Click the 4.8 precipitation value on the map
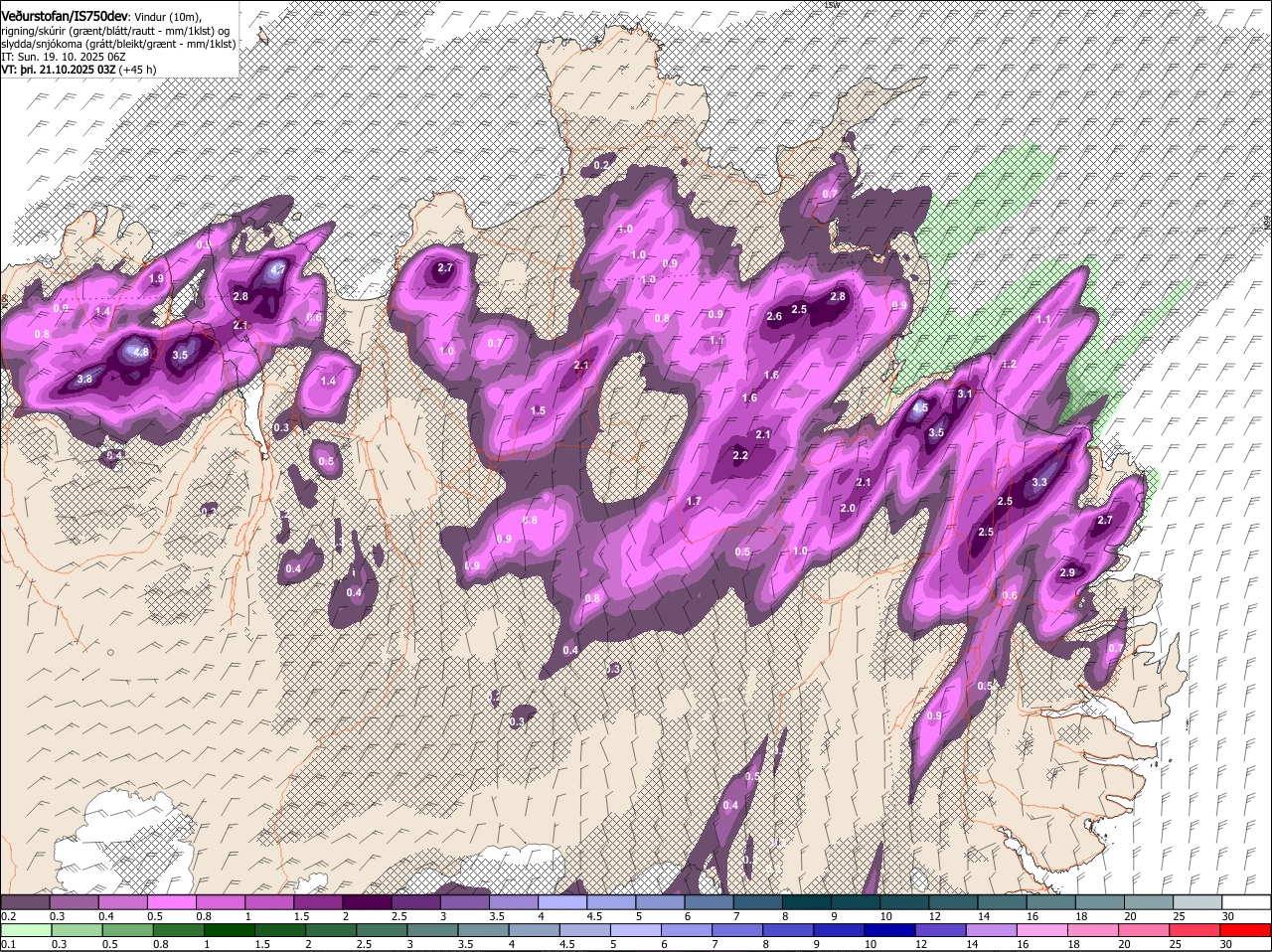The image size is (1272, 952). [140, 352]
